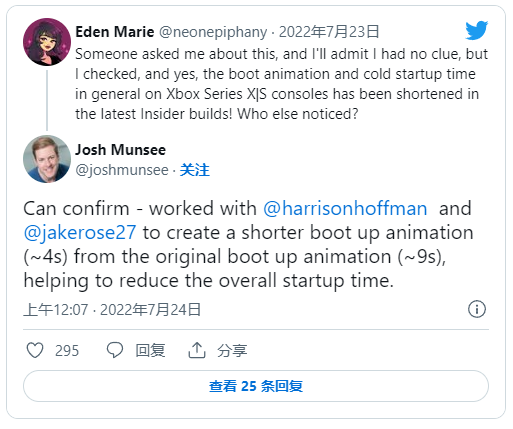The height and width of the screenshot is (429, 513).
Task: Follow Josh Munsee via 关注 link
Action: pyautogui.click(x=195, y=170)
